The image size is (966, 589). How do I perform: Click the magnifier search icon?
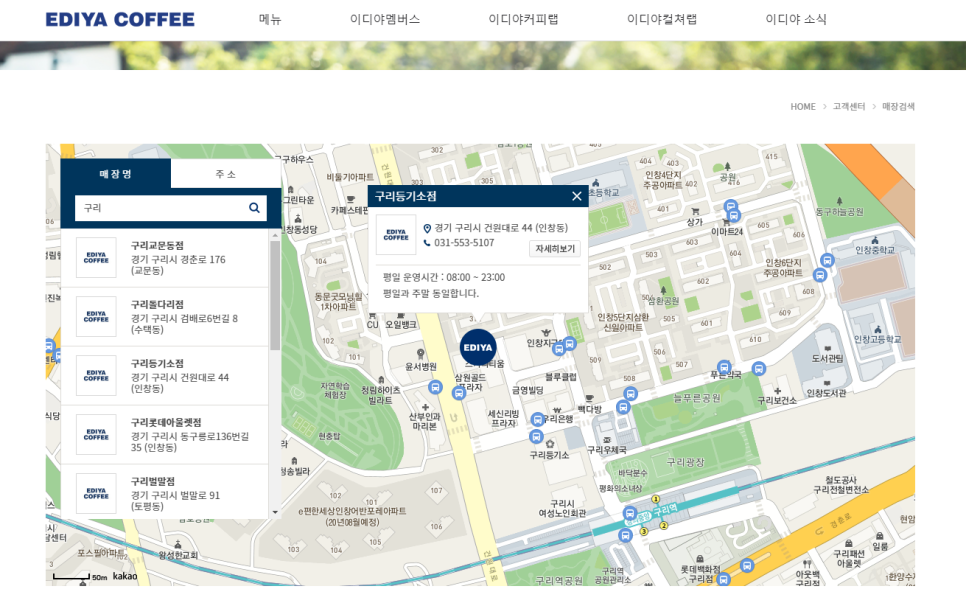coord(254,208)
